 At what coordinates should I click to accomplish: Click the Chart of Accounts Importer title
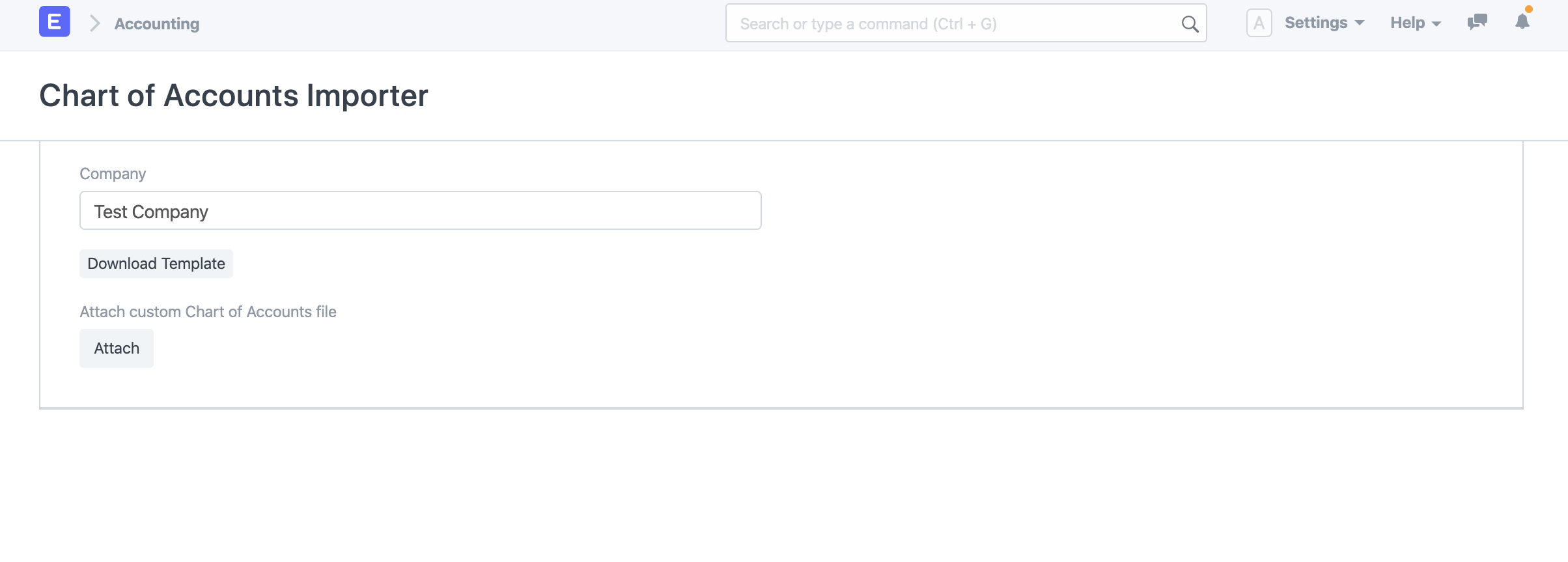pyautogui.click(x=234, y=96)
